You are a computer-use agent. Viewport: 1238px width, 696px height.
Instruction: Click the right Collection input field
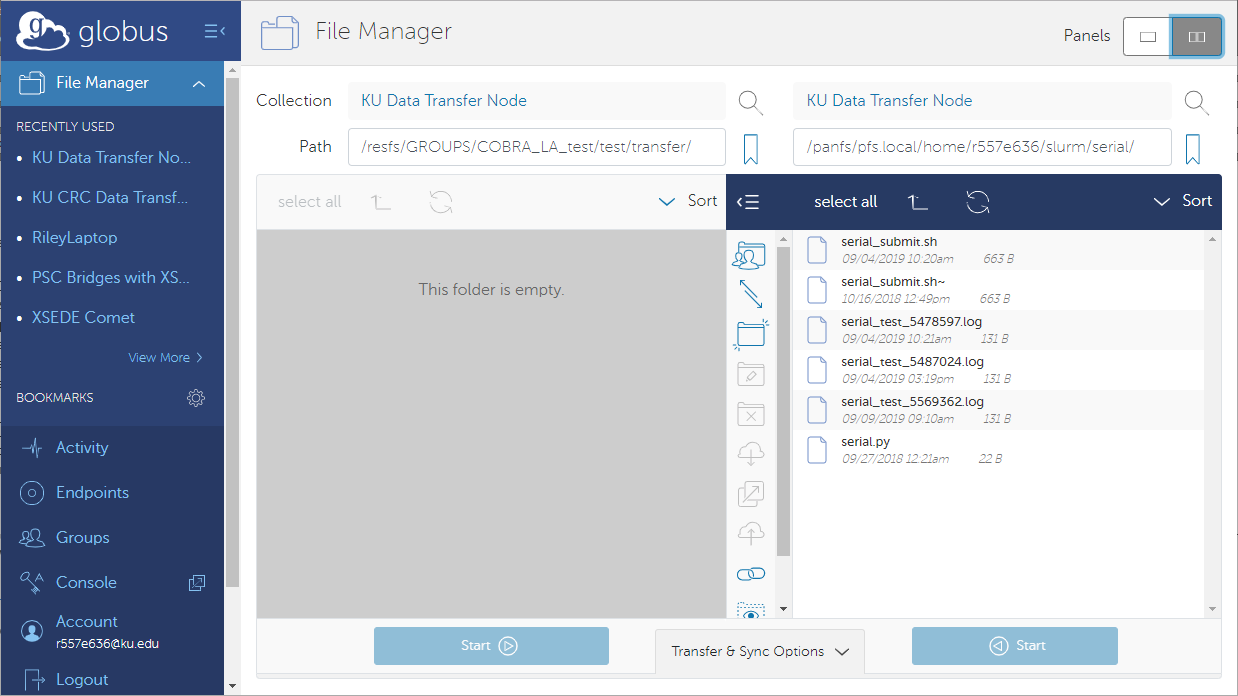tap(982, 101)
